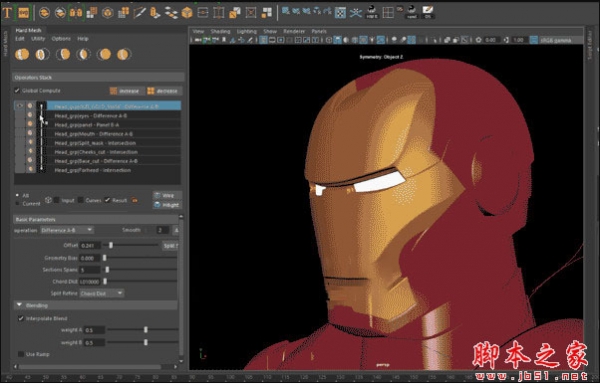Click the Split button beside Offset

(170, 245)
